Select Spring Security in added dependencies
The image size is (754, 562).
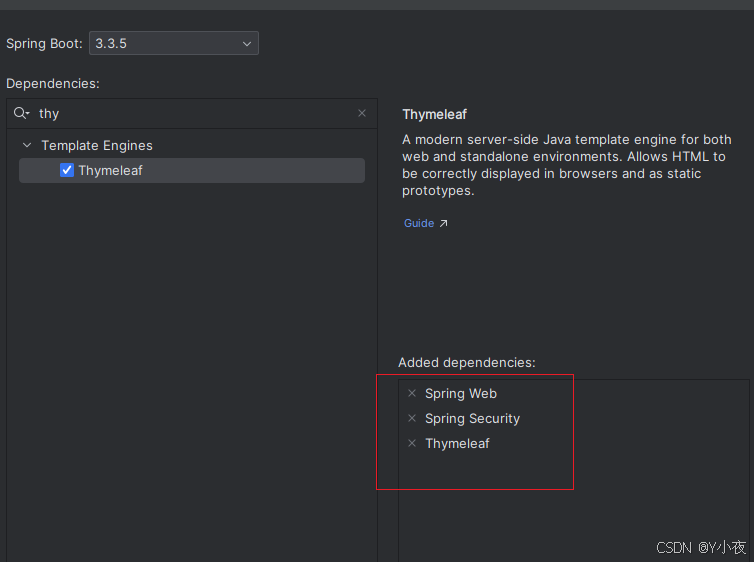[472, 418]
